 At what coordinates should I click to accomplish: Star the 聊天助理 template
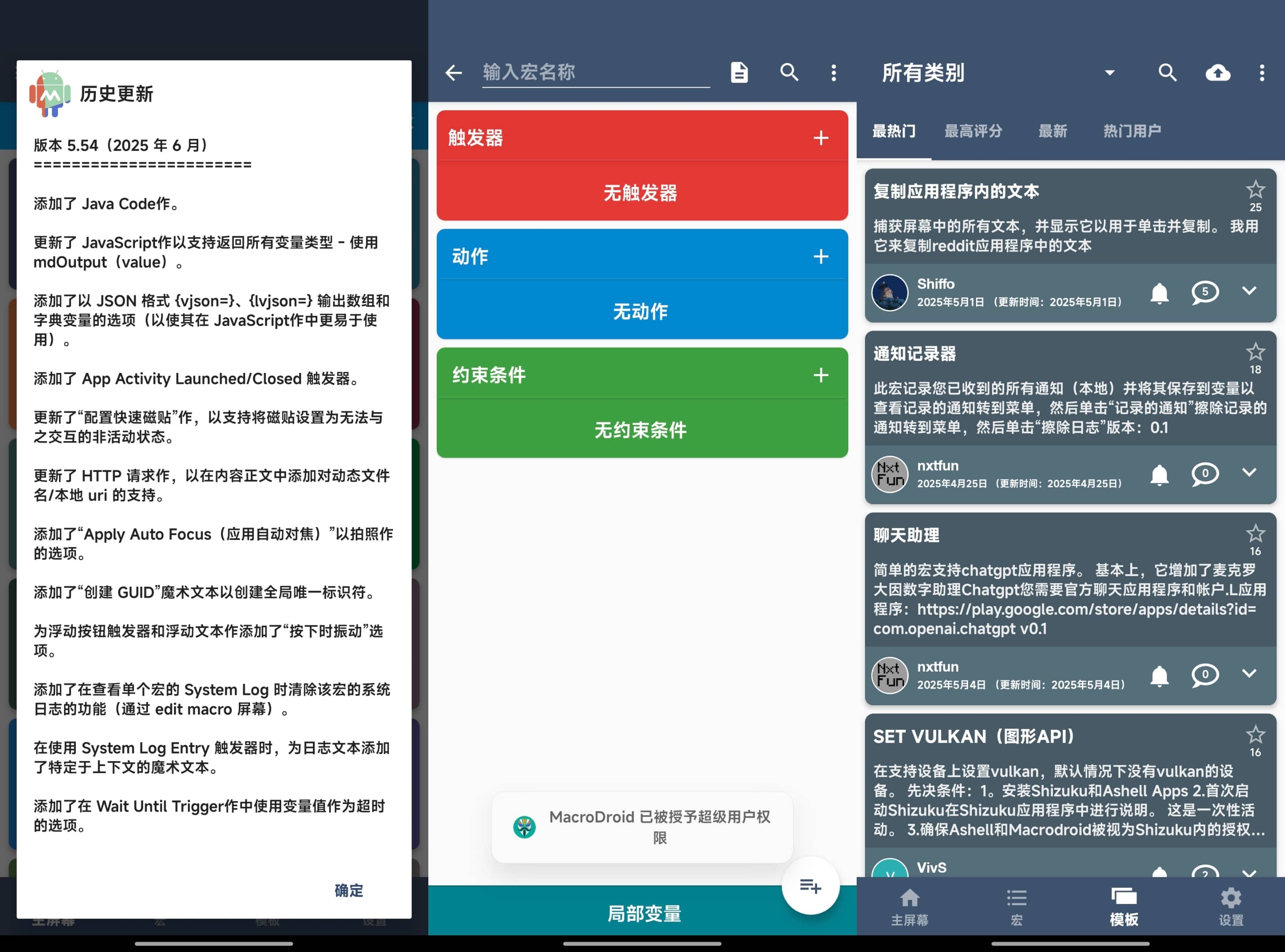(1255, 533)
